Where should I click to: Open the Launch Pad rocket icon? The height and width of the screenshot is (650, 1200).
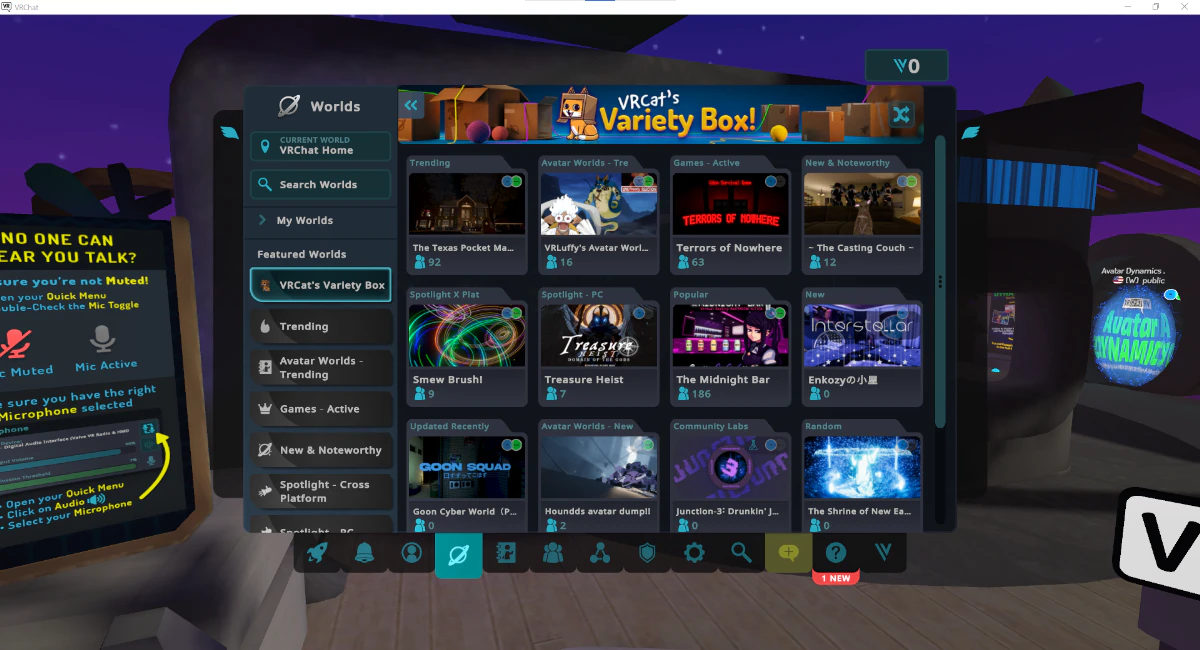coord(318,553)
